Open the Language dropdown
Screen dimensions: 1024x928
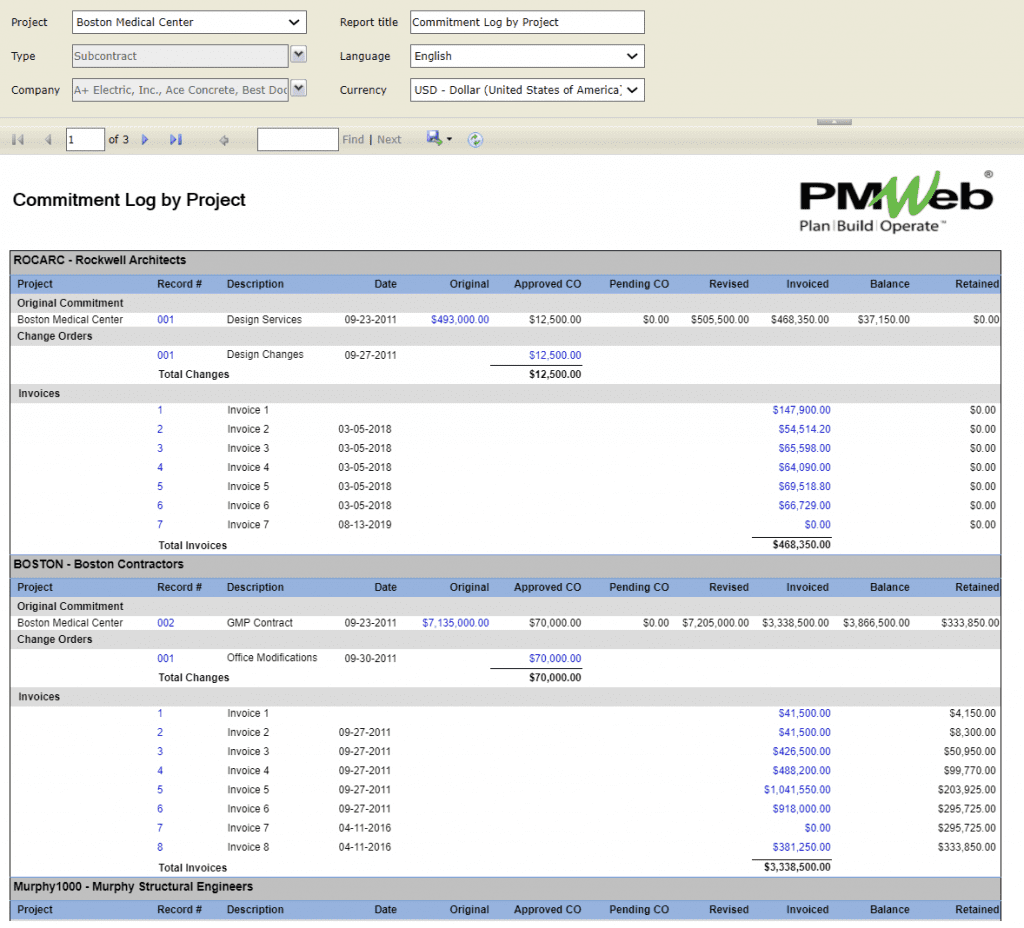pyautogui.click(x=527, y=56)
